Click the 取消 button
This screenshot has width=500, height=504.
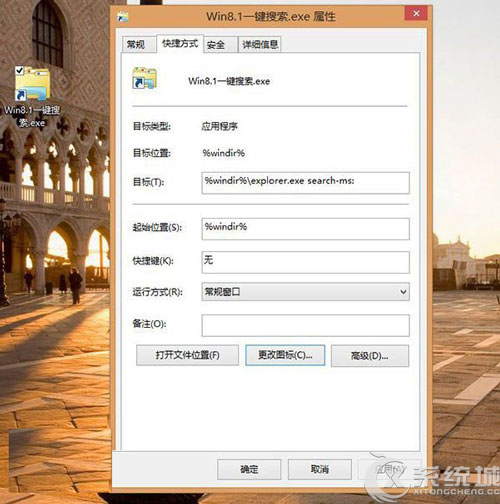(320, 469)
